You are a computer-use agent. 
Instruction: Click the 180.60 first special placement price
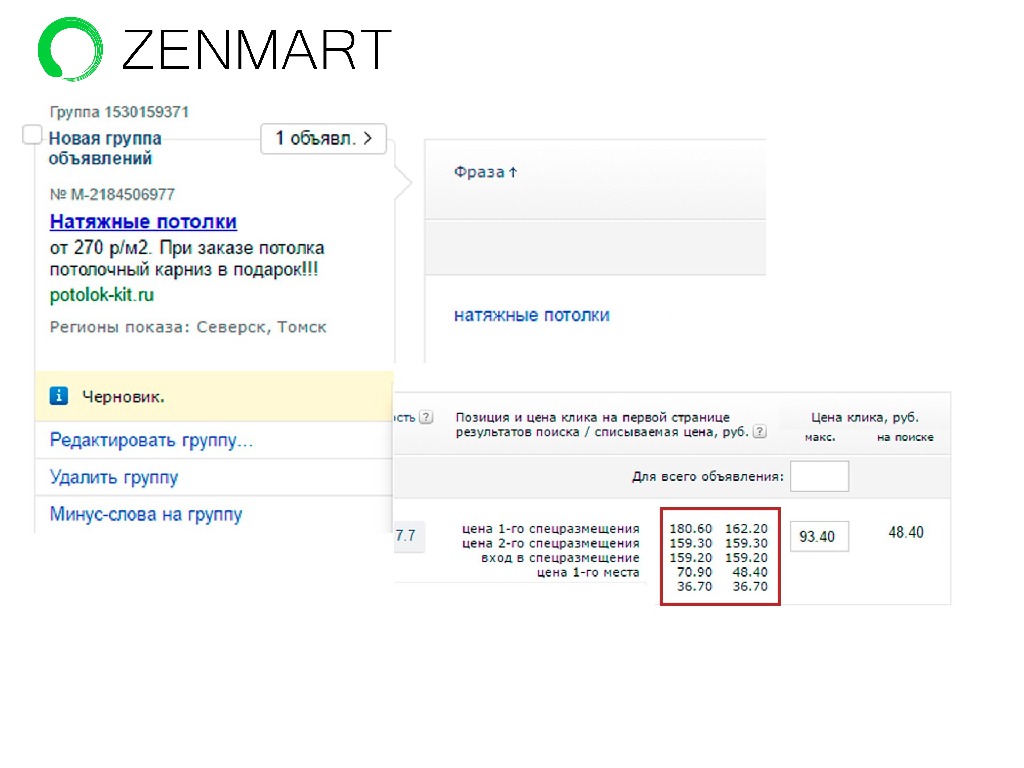click(691, 528)
